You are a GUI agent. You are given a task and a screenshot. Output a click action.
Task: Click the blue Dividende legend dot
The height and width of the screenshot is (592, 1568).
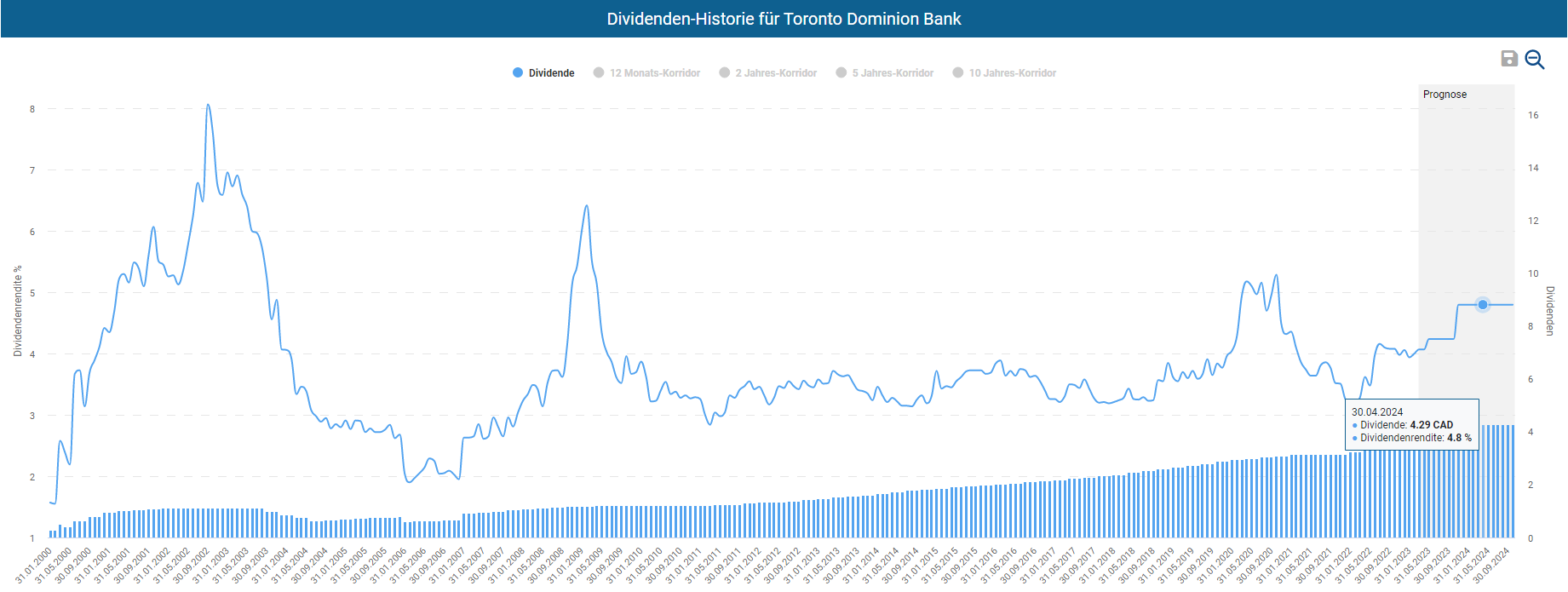coord(518,73)
